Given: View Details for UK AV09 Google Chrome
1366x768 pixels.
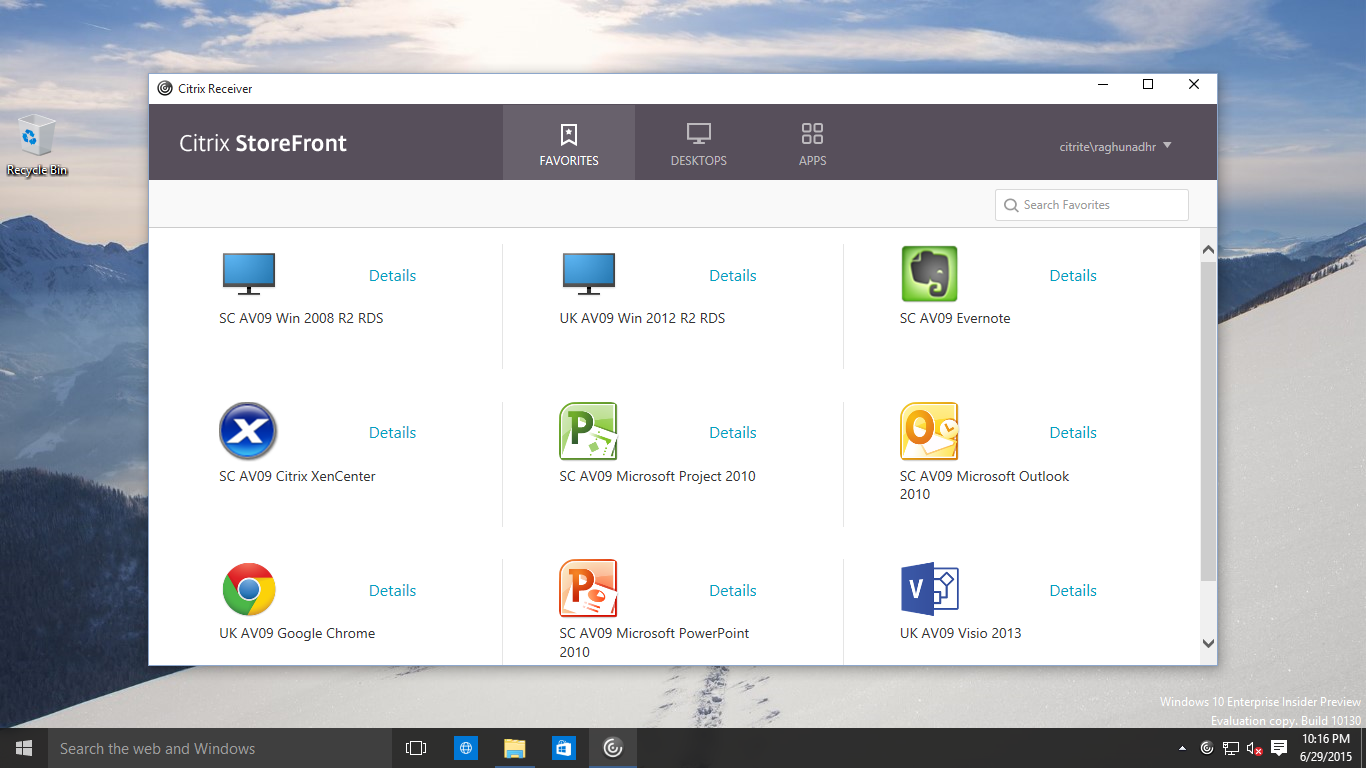Looking at the screenshot, I should (x=392, y=591).
